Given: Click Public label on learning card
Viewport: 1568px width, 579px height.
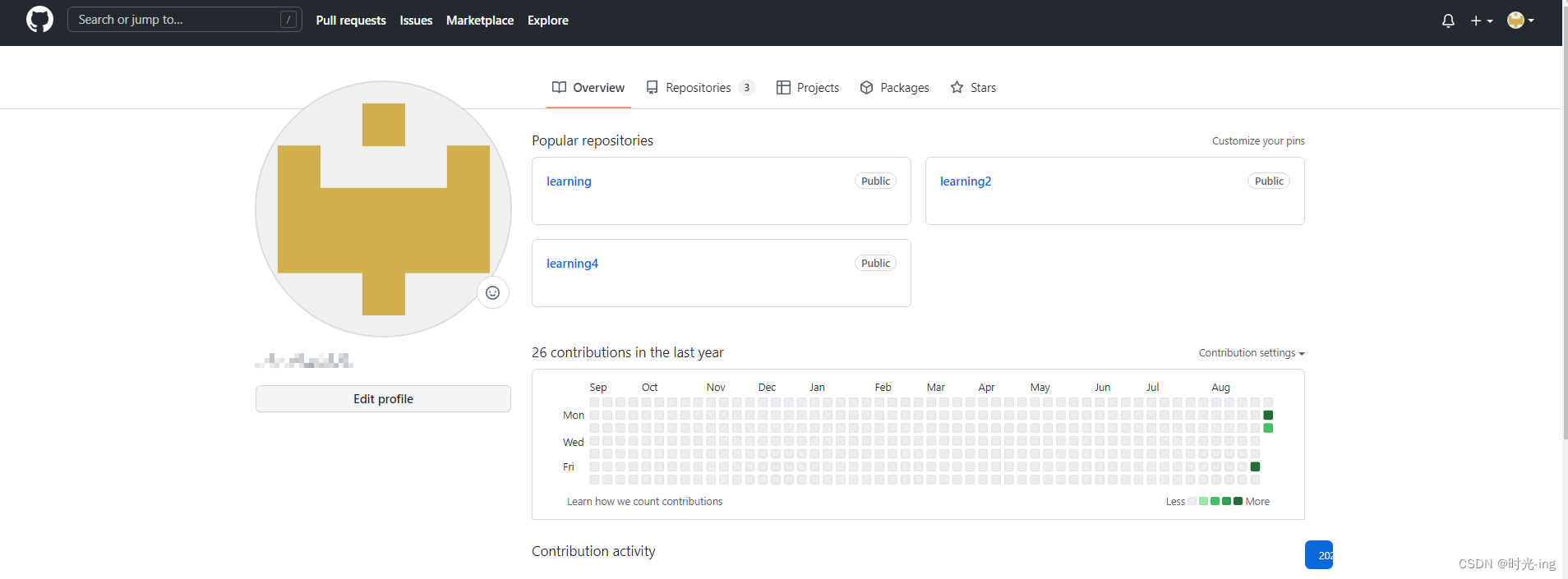Looking at the screenshot, I should [875, 182].
